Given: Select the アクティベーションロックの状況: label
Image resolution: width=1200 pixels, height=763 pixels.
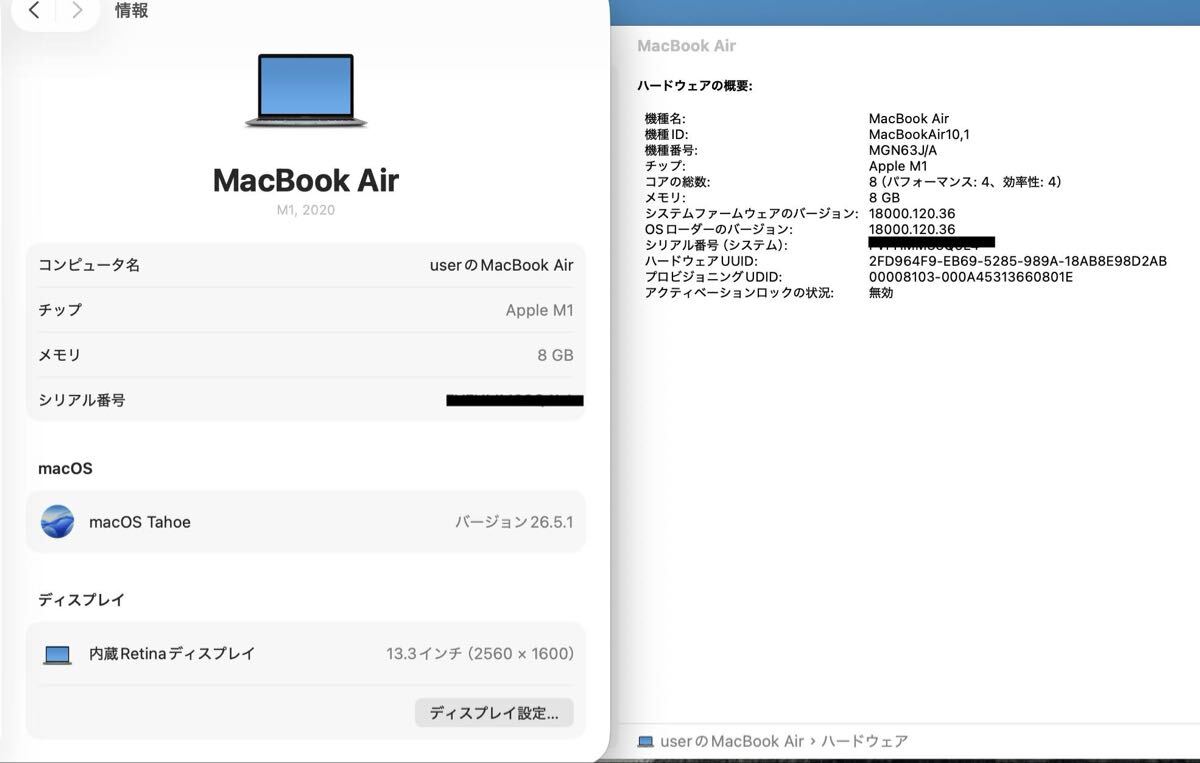Looking at the screenshot, I should coord(739,293).
